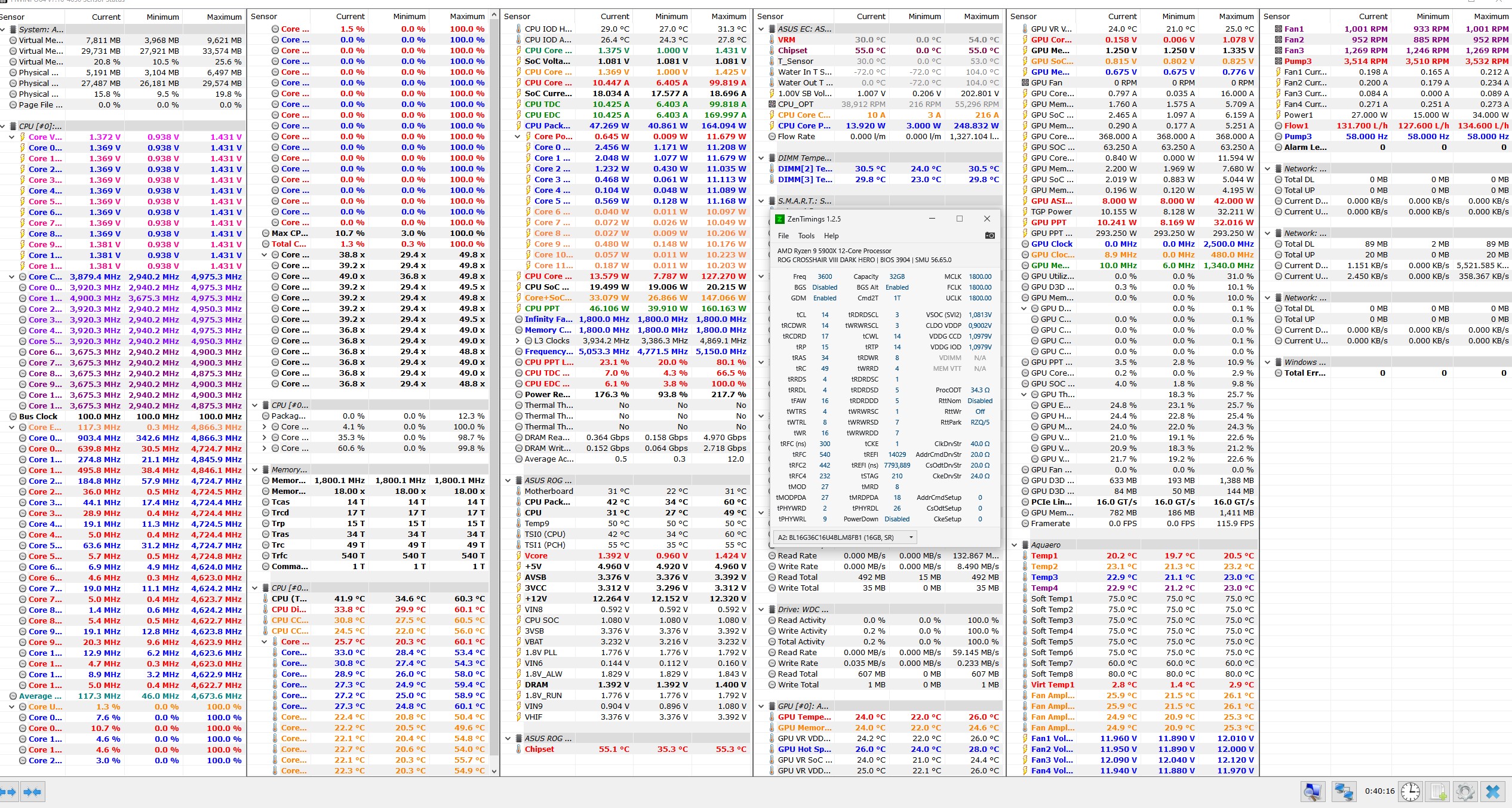This screenshot has height=808, width=1512.
Task: Click the expand columns arrows button
Action: click(8, 792)
